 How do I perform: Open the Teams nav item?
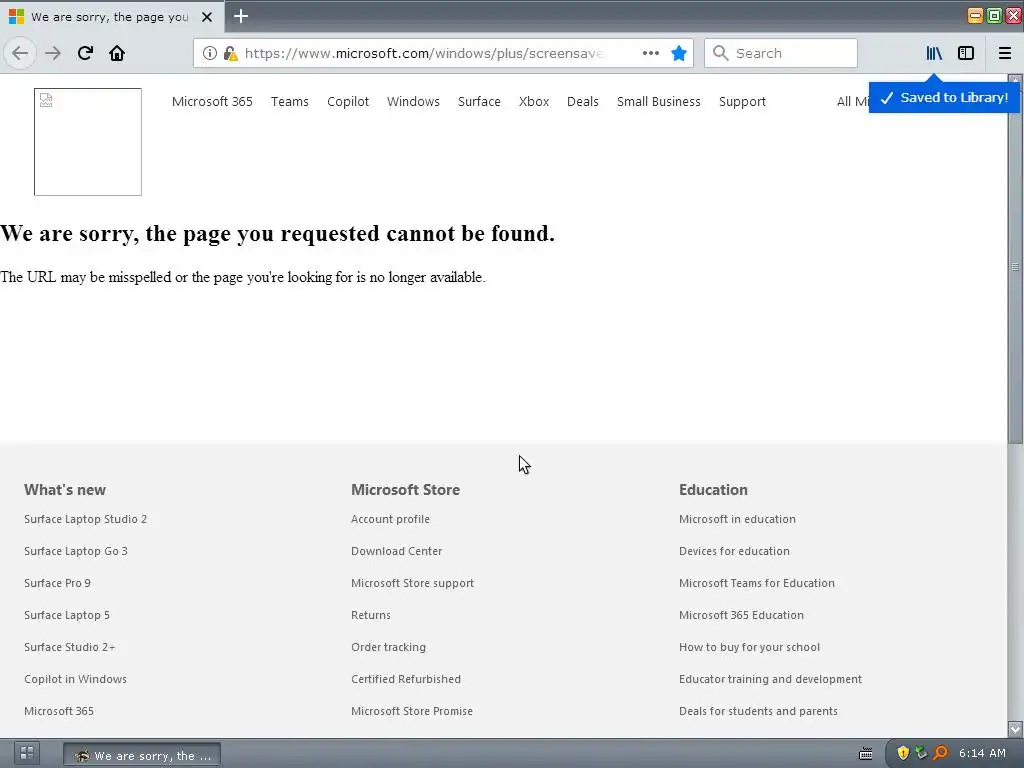290,101
